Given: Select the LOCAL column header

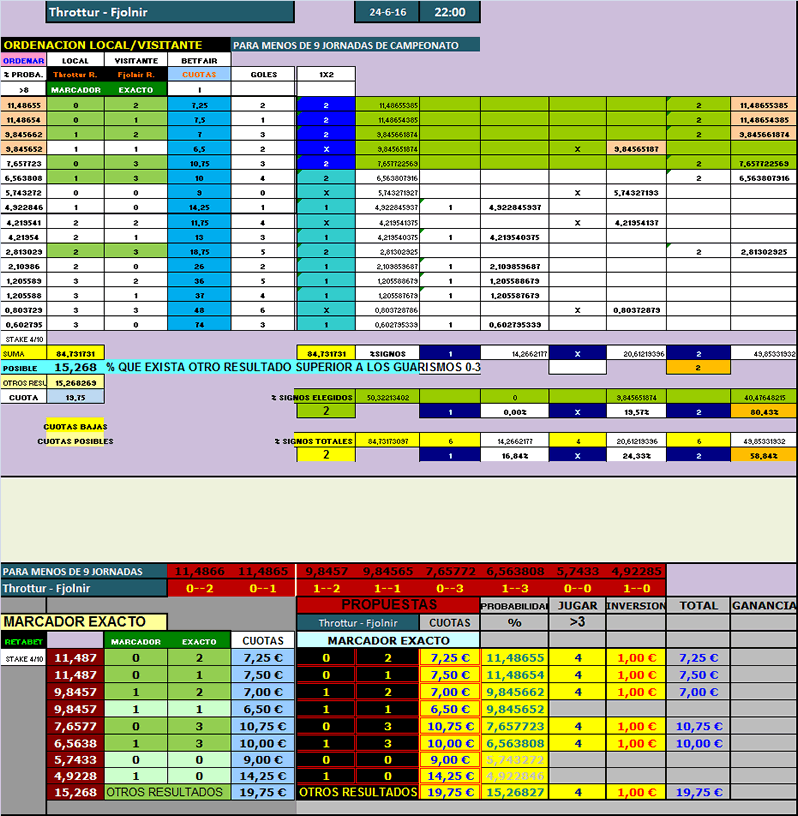Looking at the screenshot, I should [x=75, y=60].
